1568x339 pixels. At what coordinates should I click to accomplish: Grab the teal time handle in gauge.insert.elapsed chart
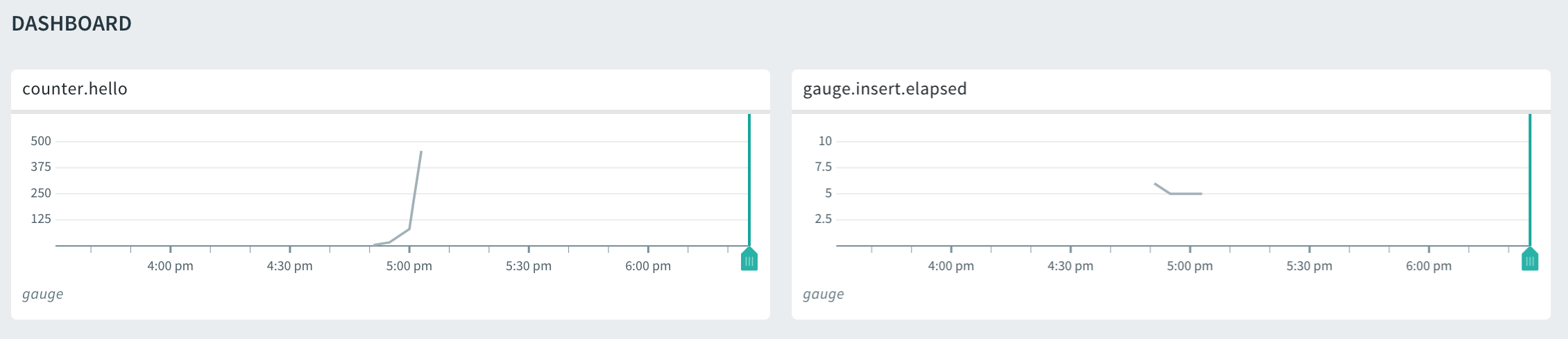[x=1530, y=260]
